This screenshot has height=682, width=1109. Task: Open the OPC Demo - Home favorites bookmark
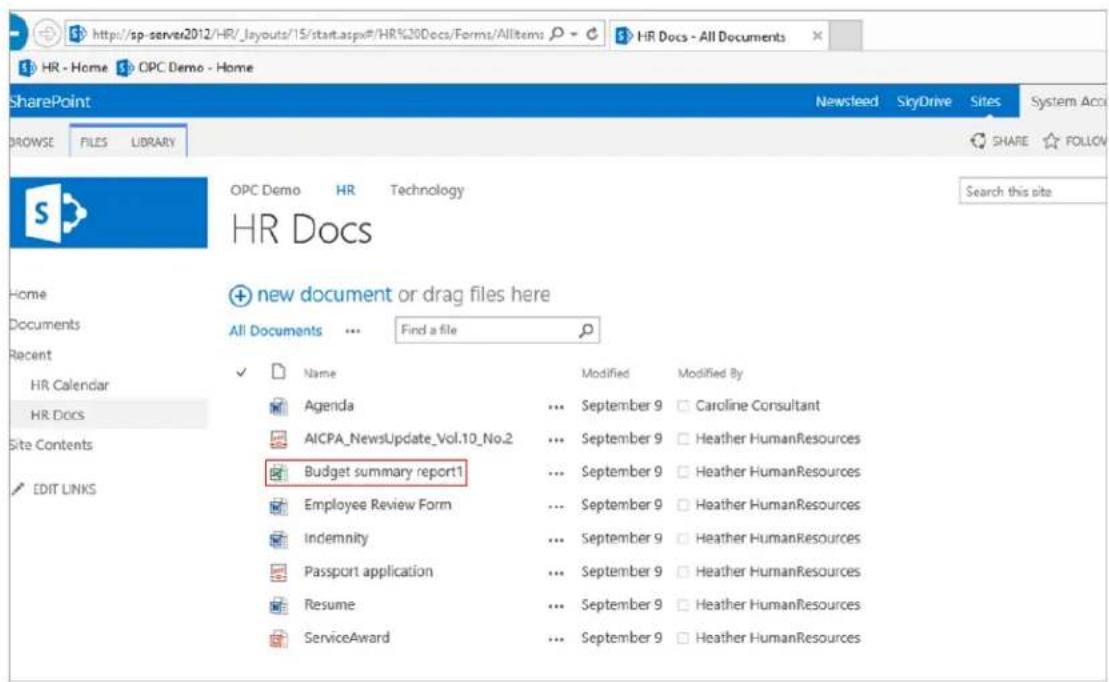(x=185, y=67)
